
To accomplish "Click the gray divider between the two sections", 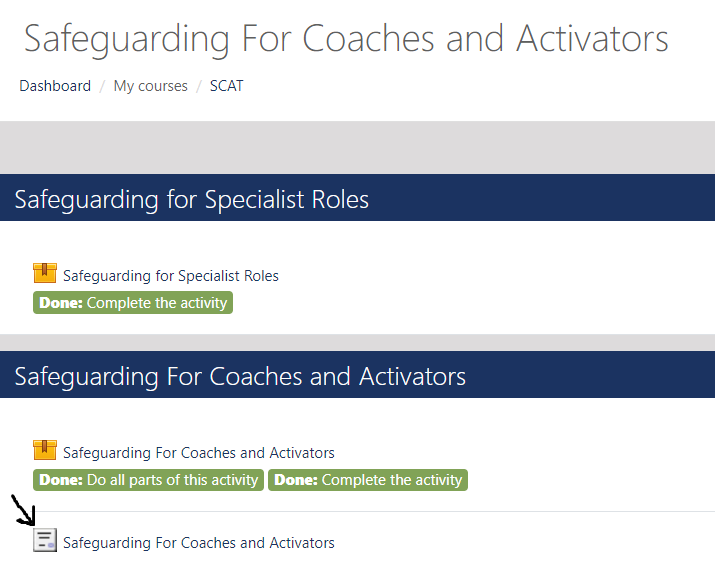I will 358,342.
